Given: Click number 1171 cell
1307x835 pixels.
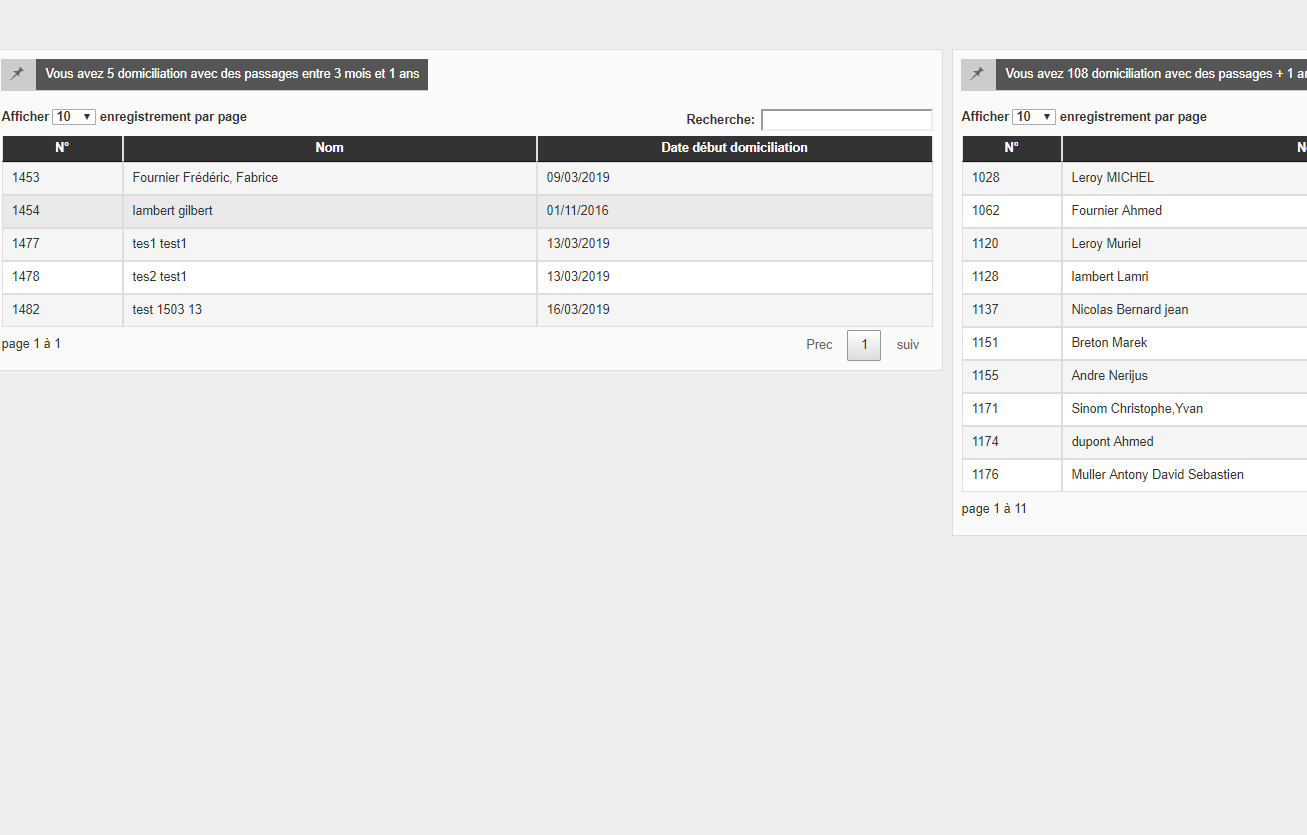Looking at the screenshot, I should tap(1012, 409).
